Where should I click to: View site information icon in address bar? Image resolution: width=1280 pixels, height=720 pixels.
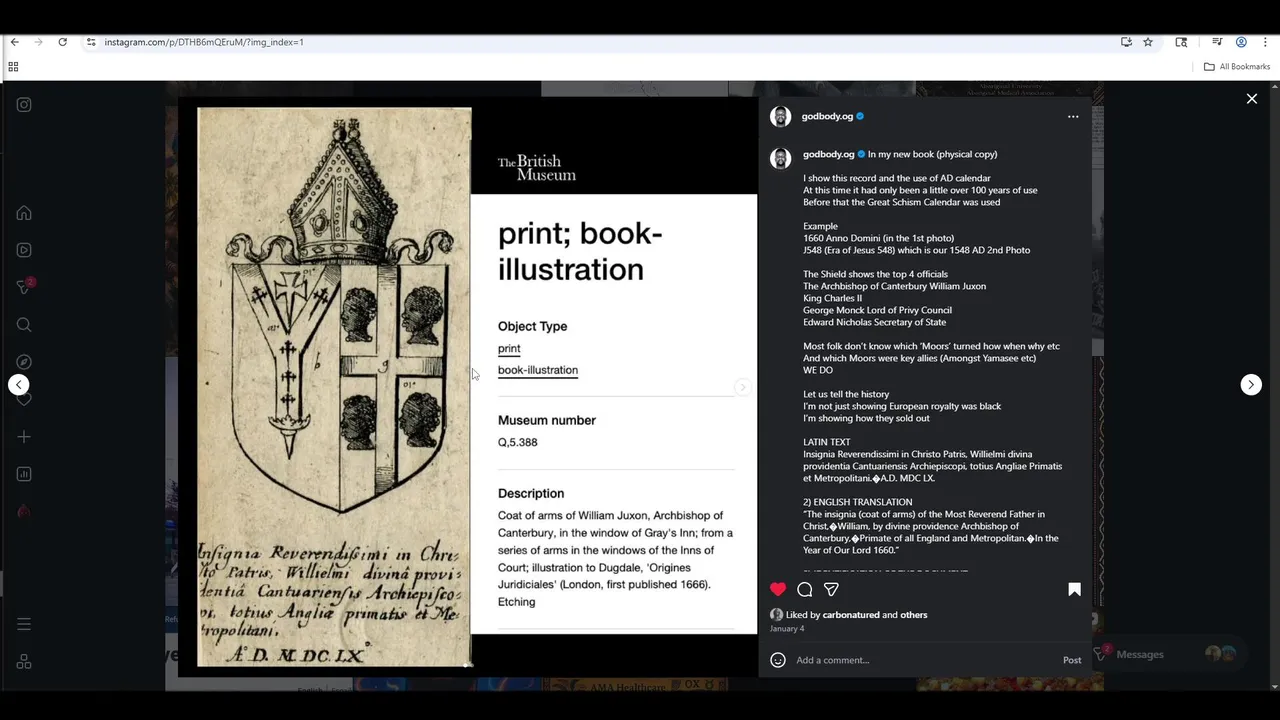[x=90, y=42]
